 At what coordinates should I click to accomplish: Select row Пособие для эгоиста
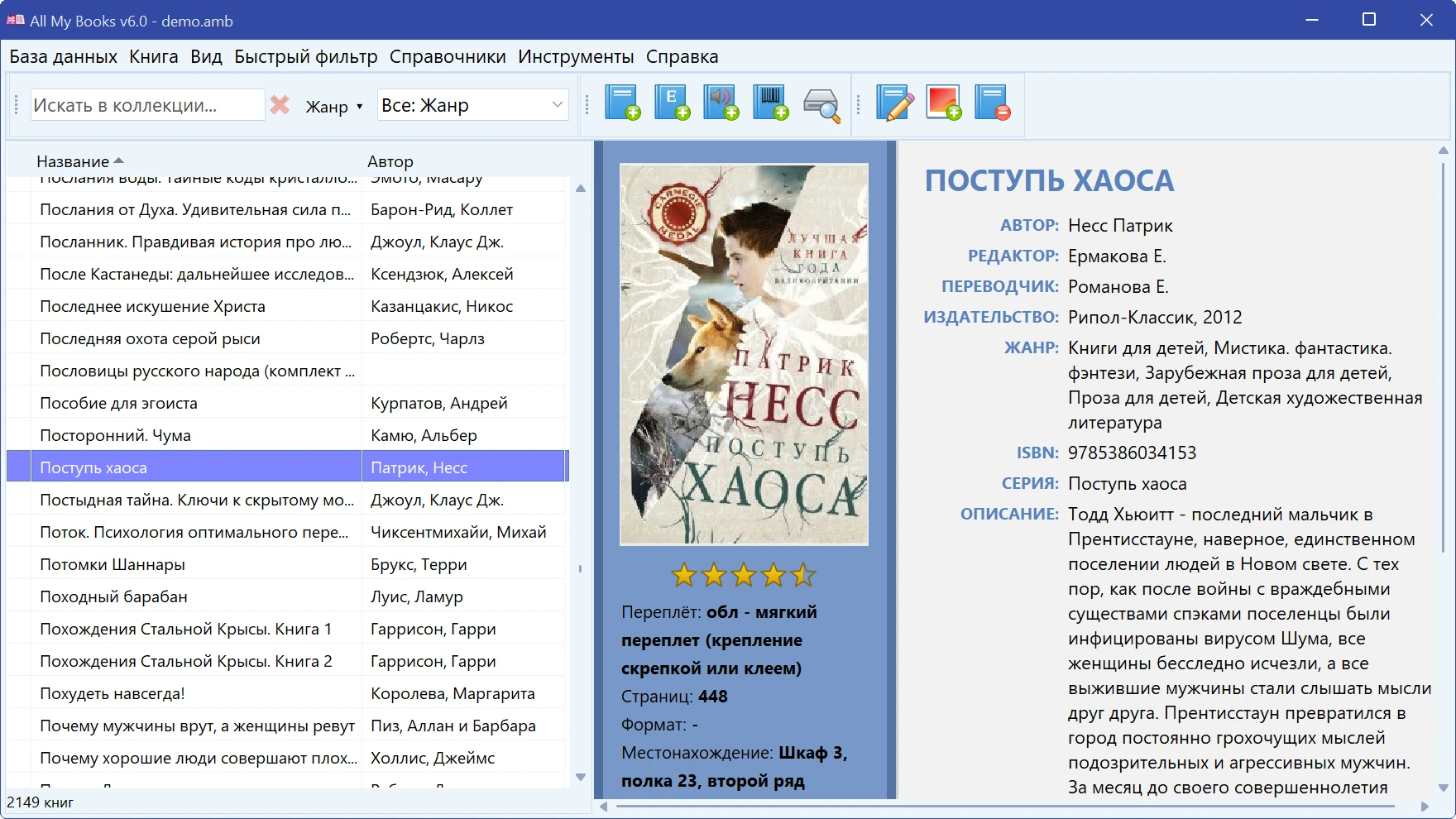point(286,403)
